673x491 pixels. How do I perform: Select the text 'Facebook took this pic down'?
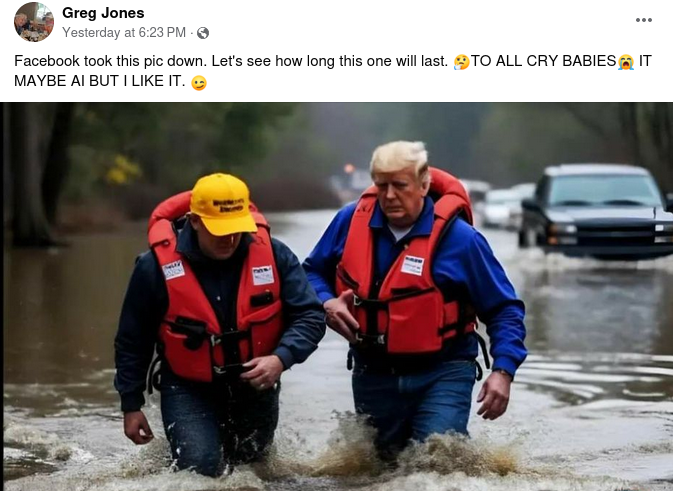click(x=111, y=61)
